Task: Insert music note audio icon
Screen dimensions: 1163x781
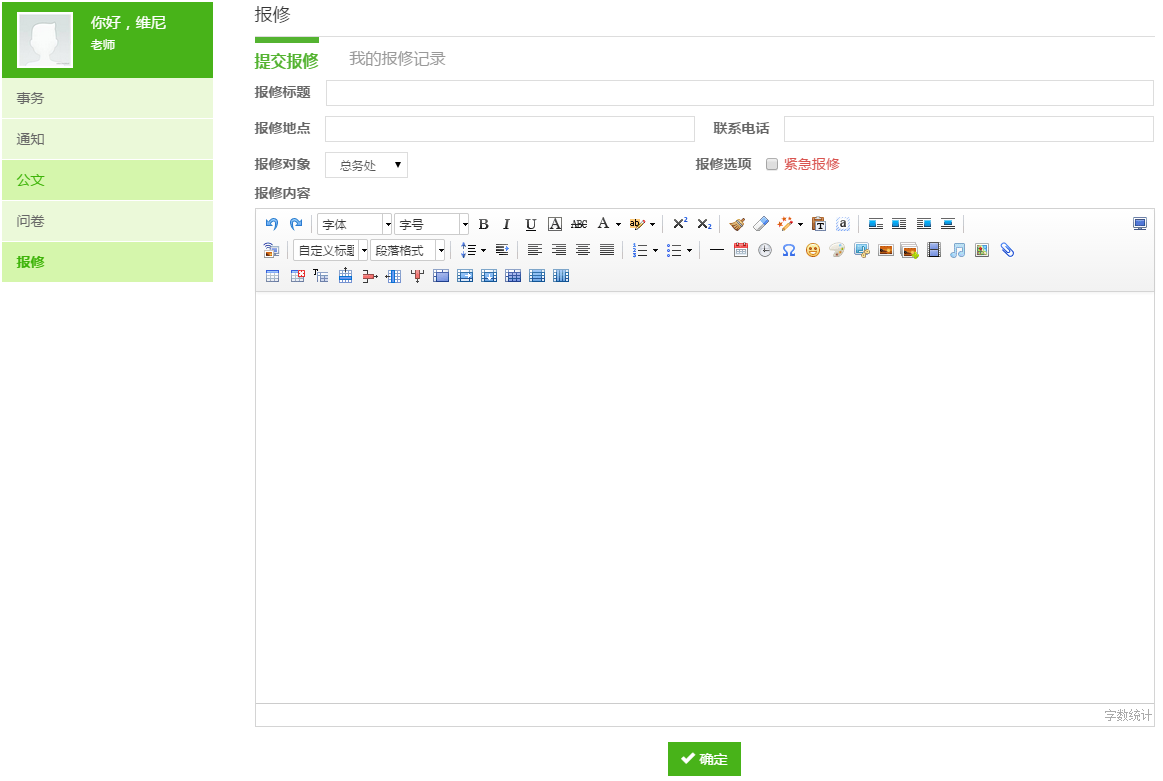Action: point(957,250)
